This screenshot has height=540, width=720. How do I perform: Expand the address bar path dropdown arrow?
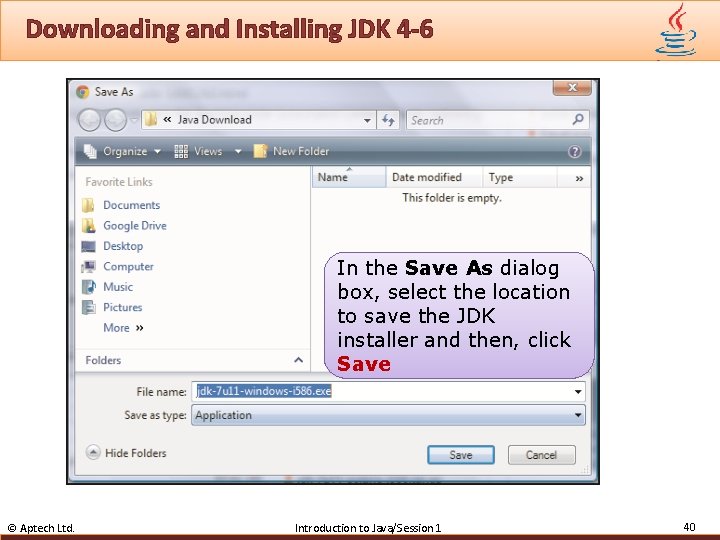pos(367,120)
